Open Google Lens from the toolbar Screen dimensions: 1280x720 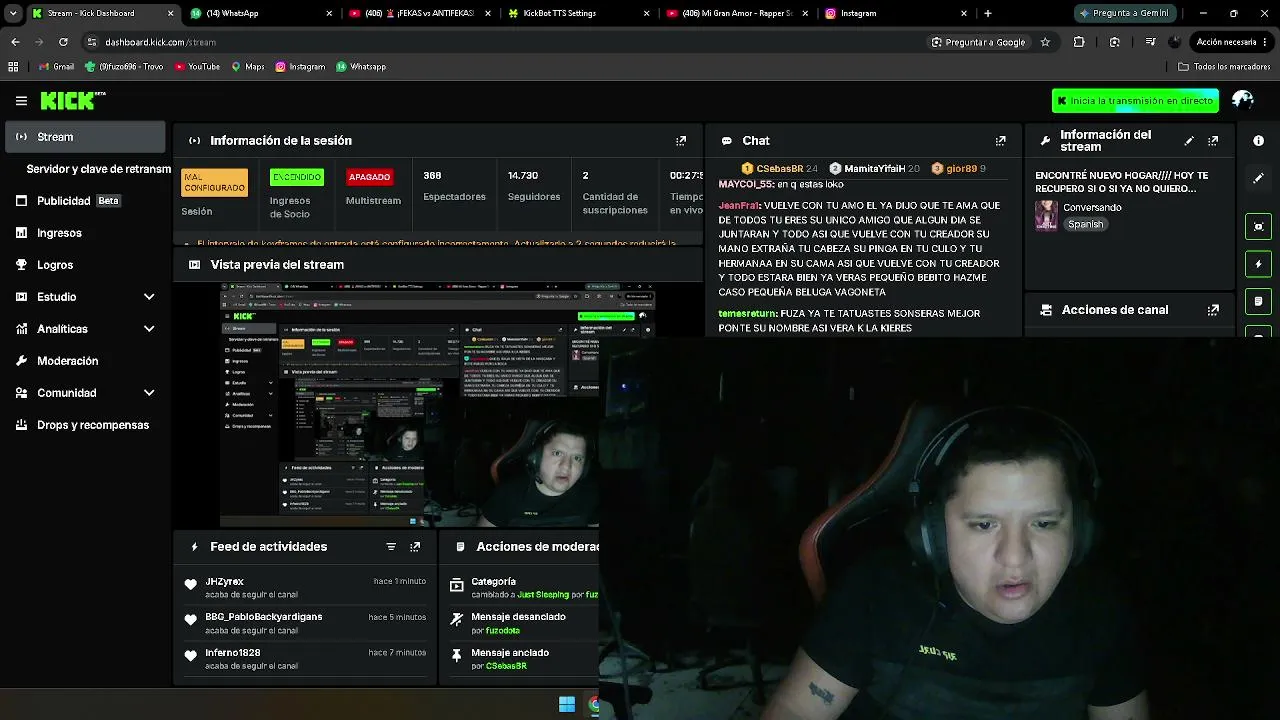tap(1115, 42)
